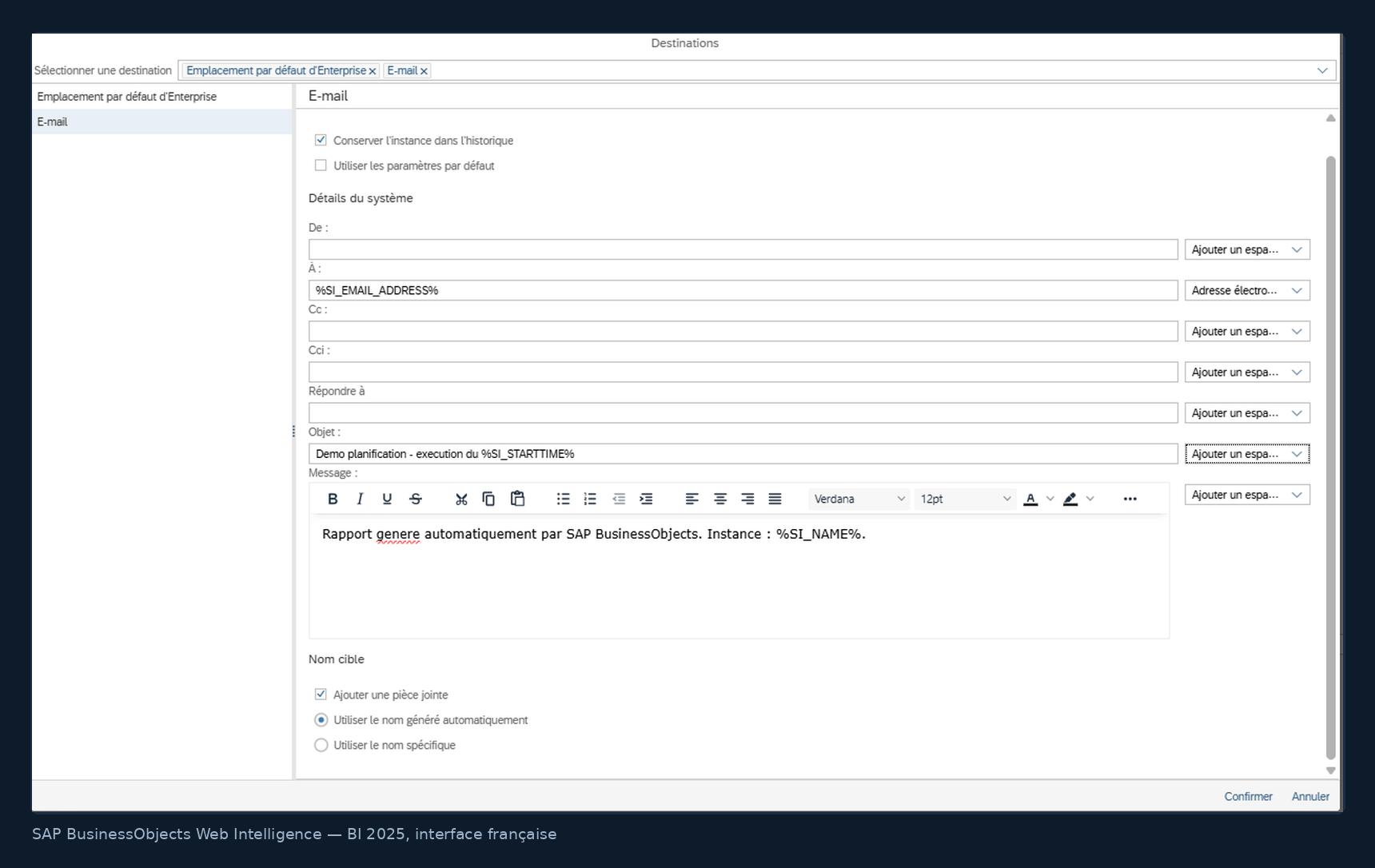The width and height of the screenshot is (1375, 868).
Task: Center the message text
Action: pos(720,499)
